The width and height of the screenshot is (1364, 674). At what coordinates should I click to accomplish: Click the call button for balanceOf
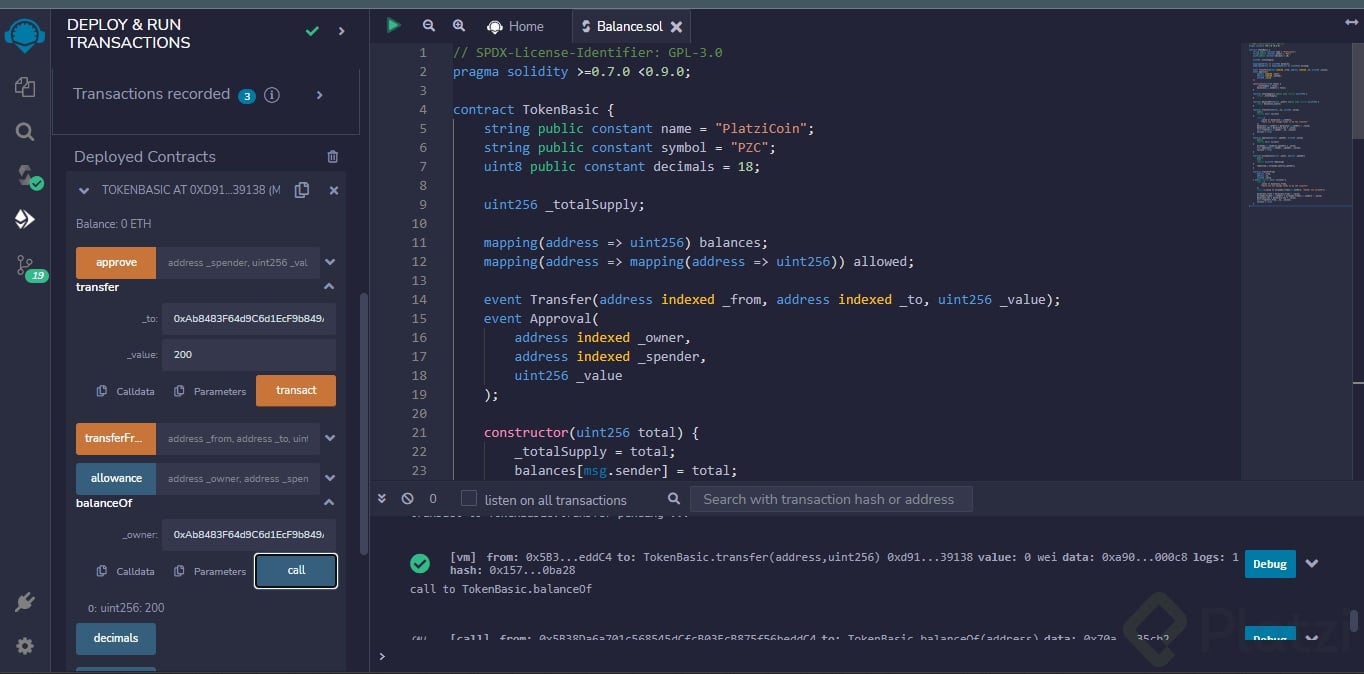296,571
